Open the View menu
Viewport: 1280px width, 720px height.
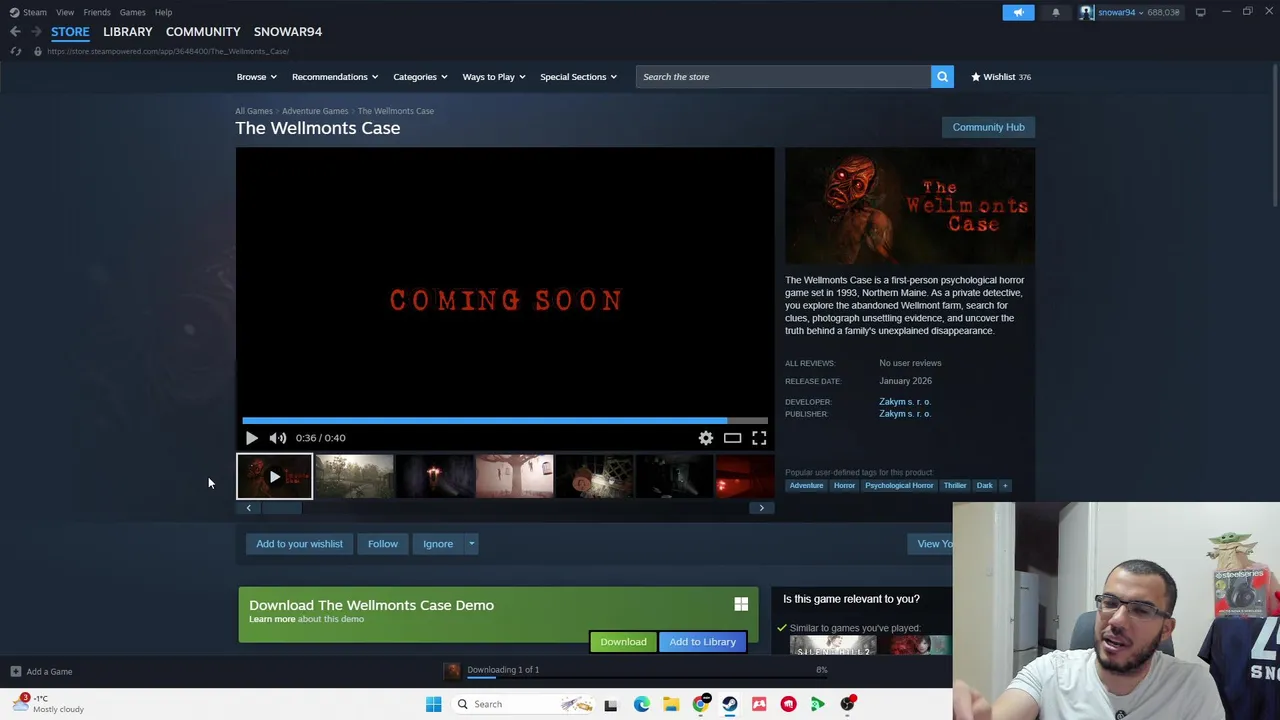pos(65,12)
